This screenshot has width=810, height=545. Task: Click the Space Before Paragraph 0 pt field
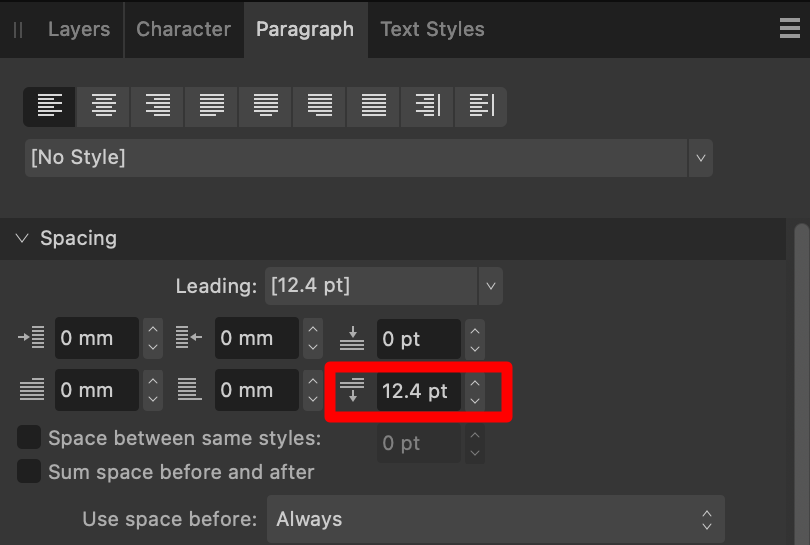point(418,339)
